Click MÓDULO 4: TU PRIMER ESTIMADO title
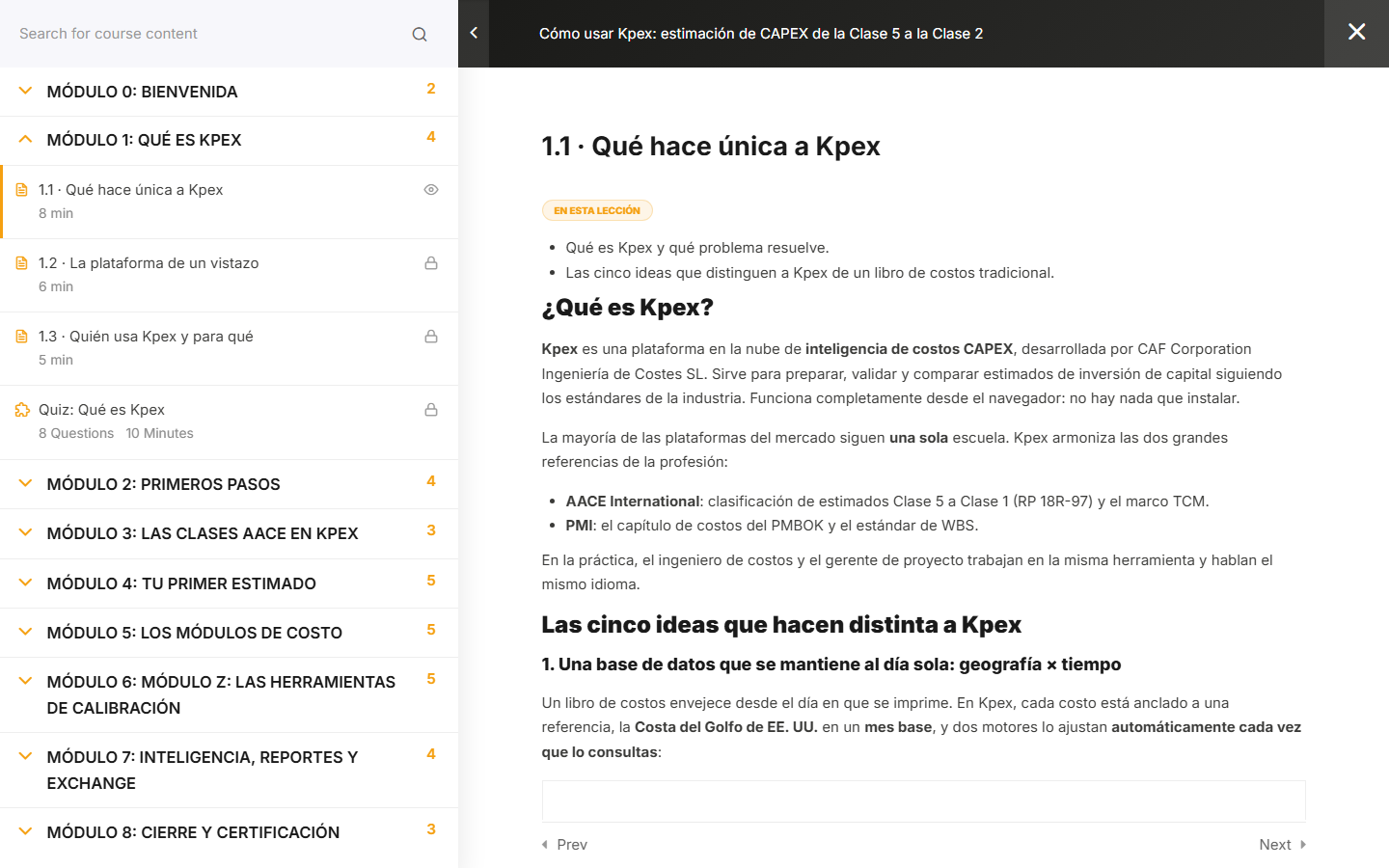Screen dimensions: 1389x868 [181, 583]
